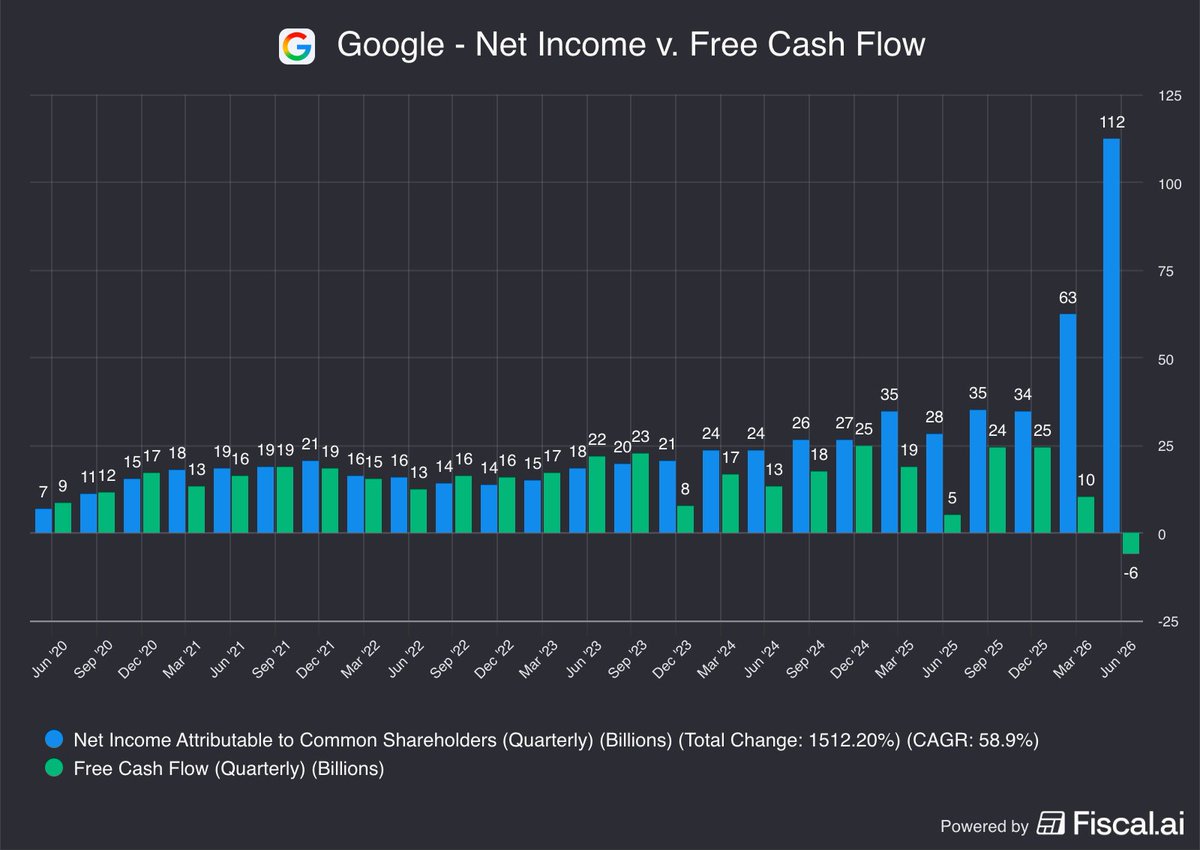This screenshot has height=850, width=1200.
Task: Click the y-axis tick label '0'
Action: tap(1162, 535)
